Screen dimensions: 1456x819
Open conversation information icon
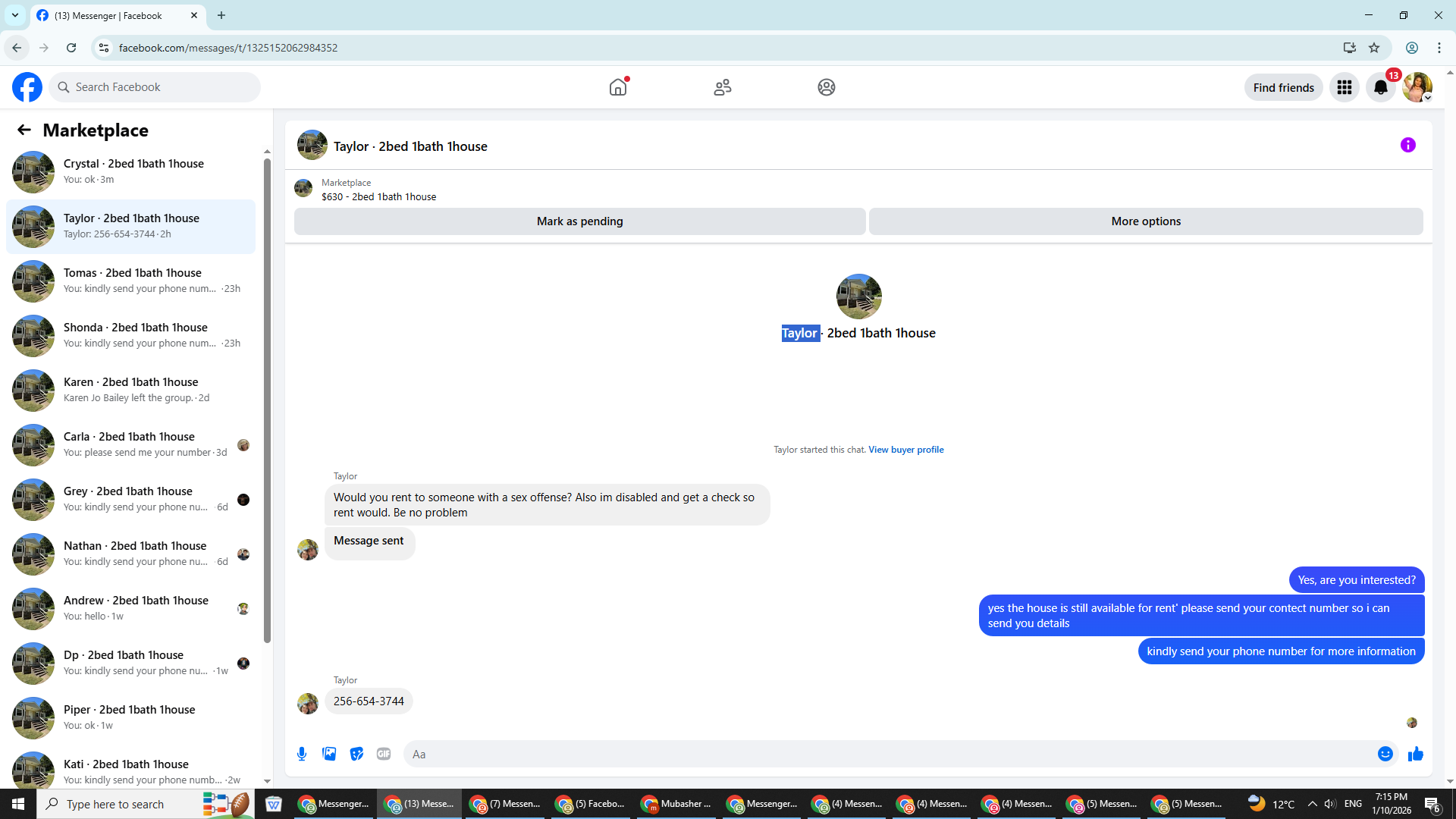pos(1407,145)
